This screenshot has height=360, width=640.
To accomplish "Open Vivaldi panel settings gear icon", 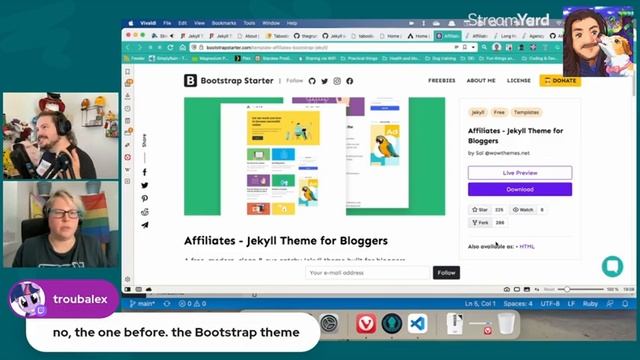I will coord(128,279).
